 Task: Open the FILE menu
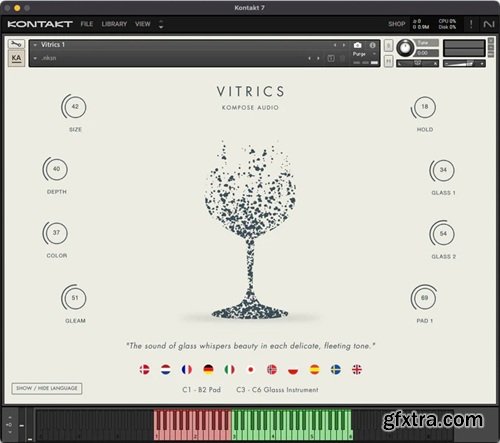87,24
